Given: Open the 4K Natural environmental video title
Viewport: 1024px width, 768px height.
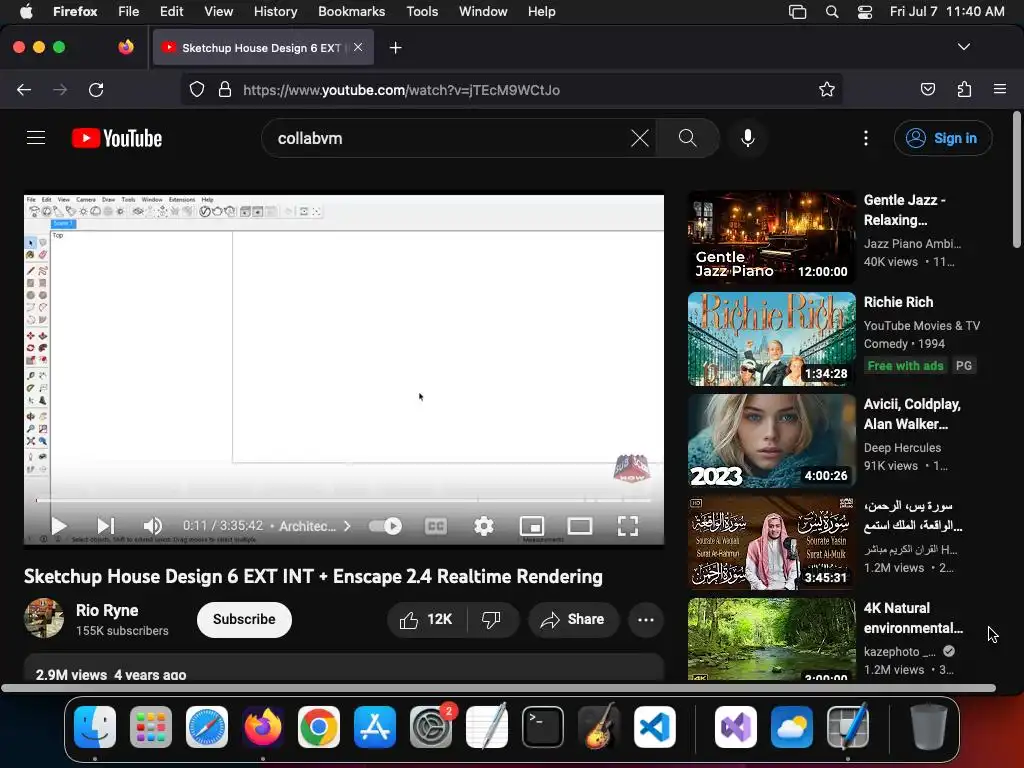Looking at the screenshot, I should click(913, 618).
